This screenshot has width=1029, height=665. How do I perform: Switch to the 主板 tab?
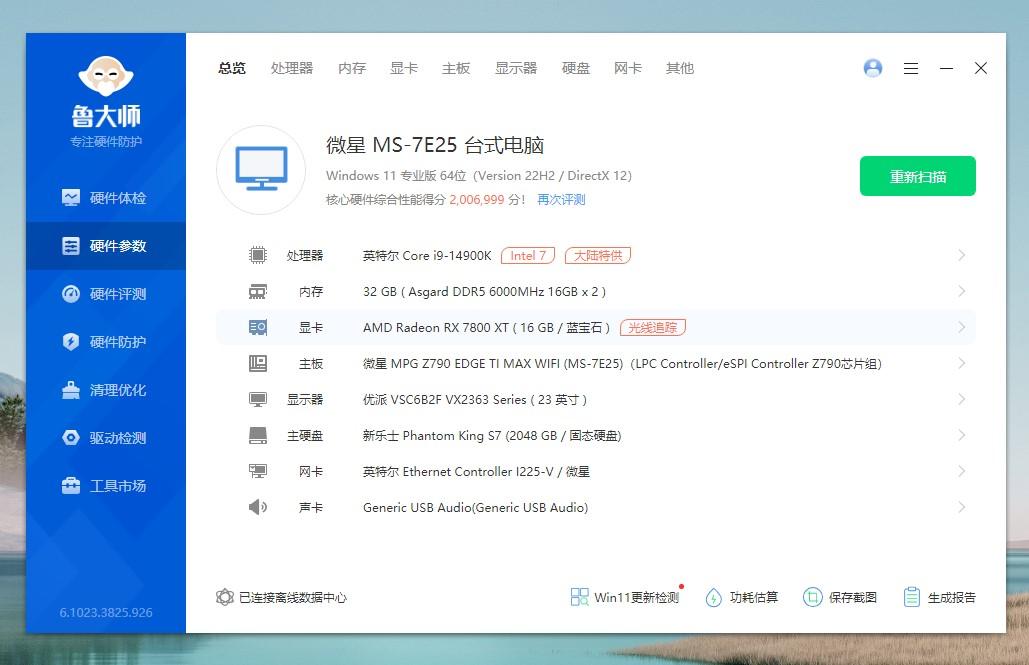point(456,68)
